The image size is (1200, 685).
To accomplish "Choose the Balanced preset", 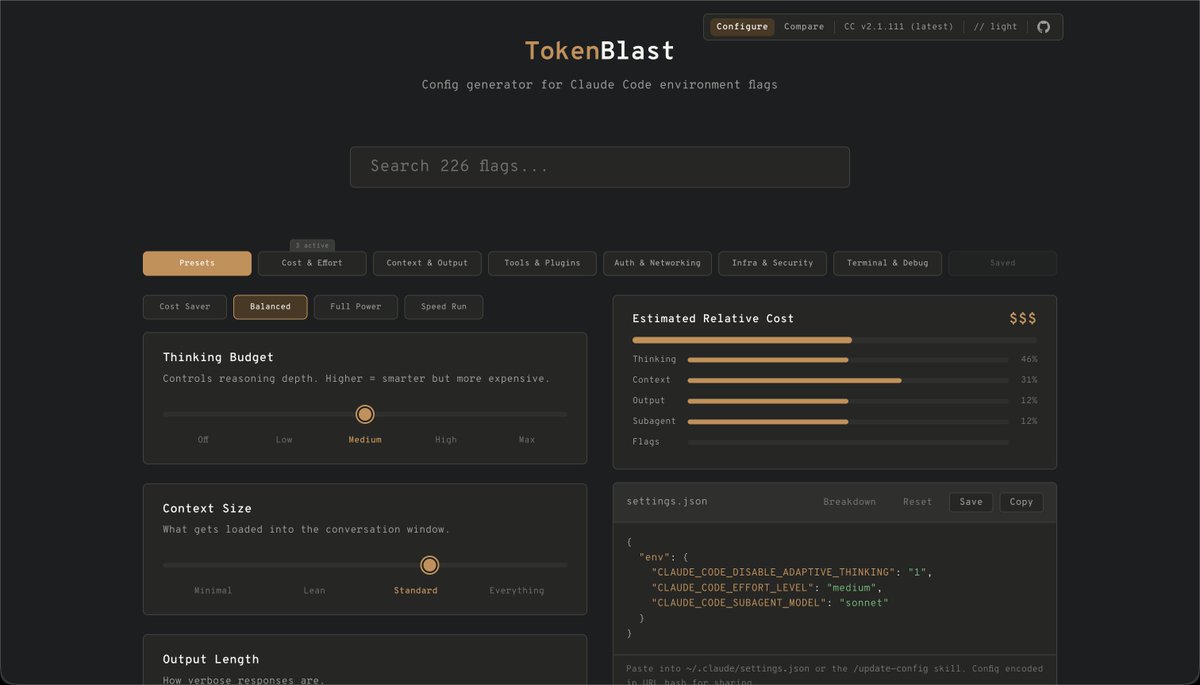I will pyautogui.click(x=270, y=307).
